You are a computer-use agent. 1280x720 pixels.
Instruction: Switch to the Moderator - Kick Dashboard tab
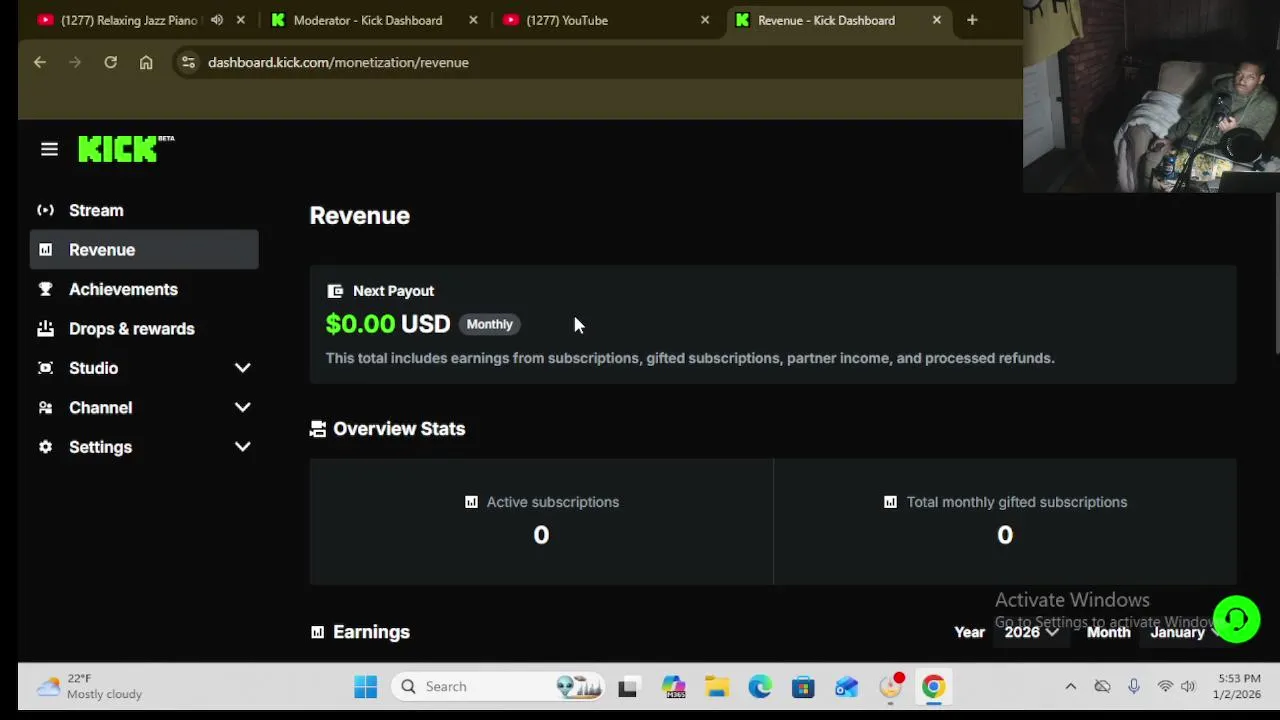tap(367, 20)
